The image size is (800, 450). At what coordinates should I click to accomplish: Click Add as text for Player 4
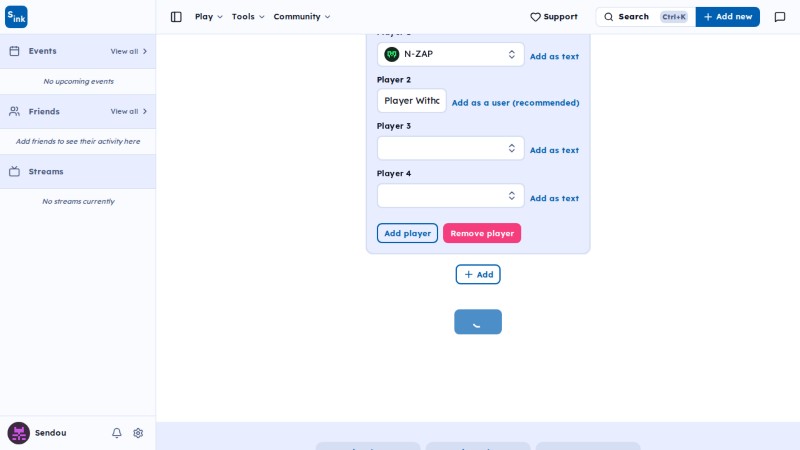(x=554, y=198)
